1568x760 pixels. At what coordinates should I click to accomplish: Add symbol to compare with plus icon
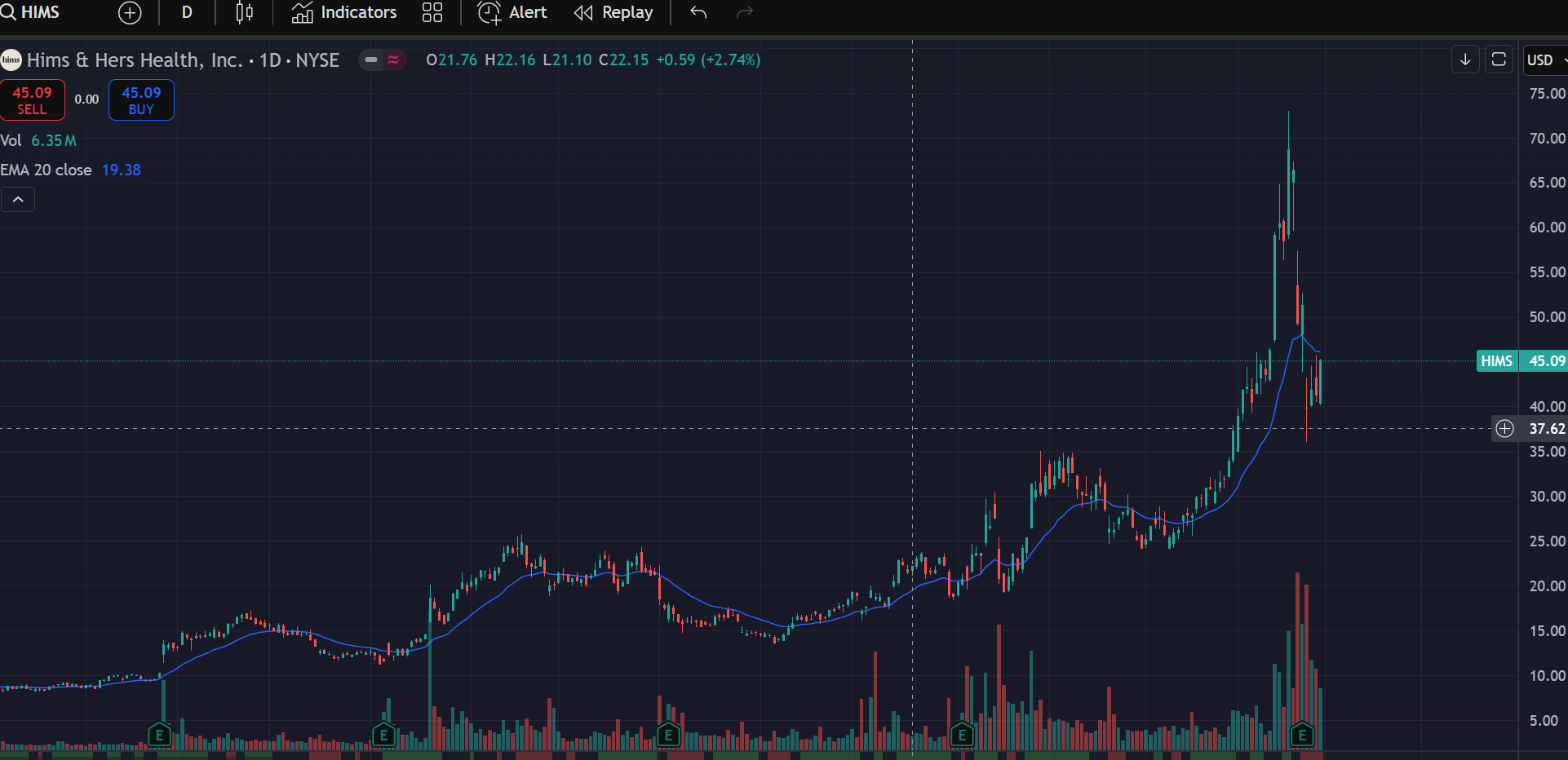(130, 13)
